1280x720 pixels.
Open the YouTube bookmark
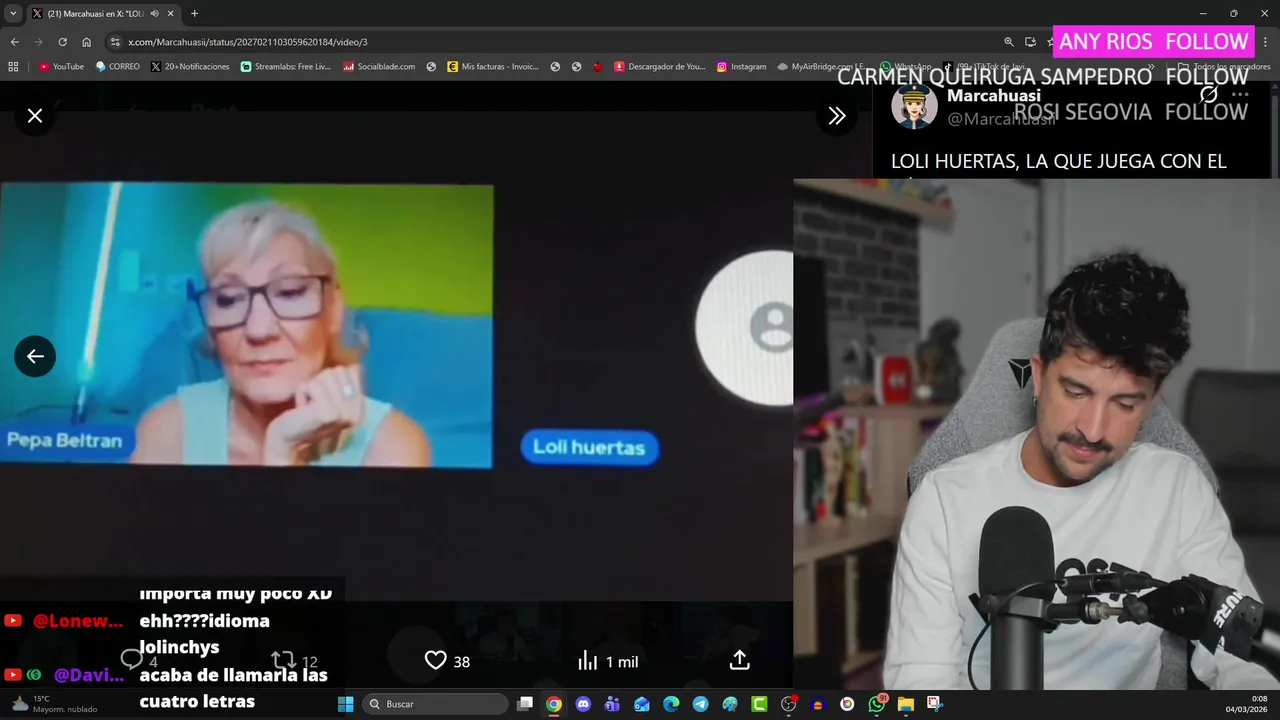pos(61,67)
